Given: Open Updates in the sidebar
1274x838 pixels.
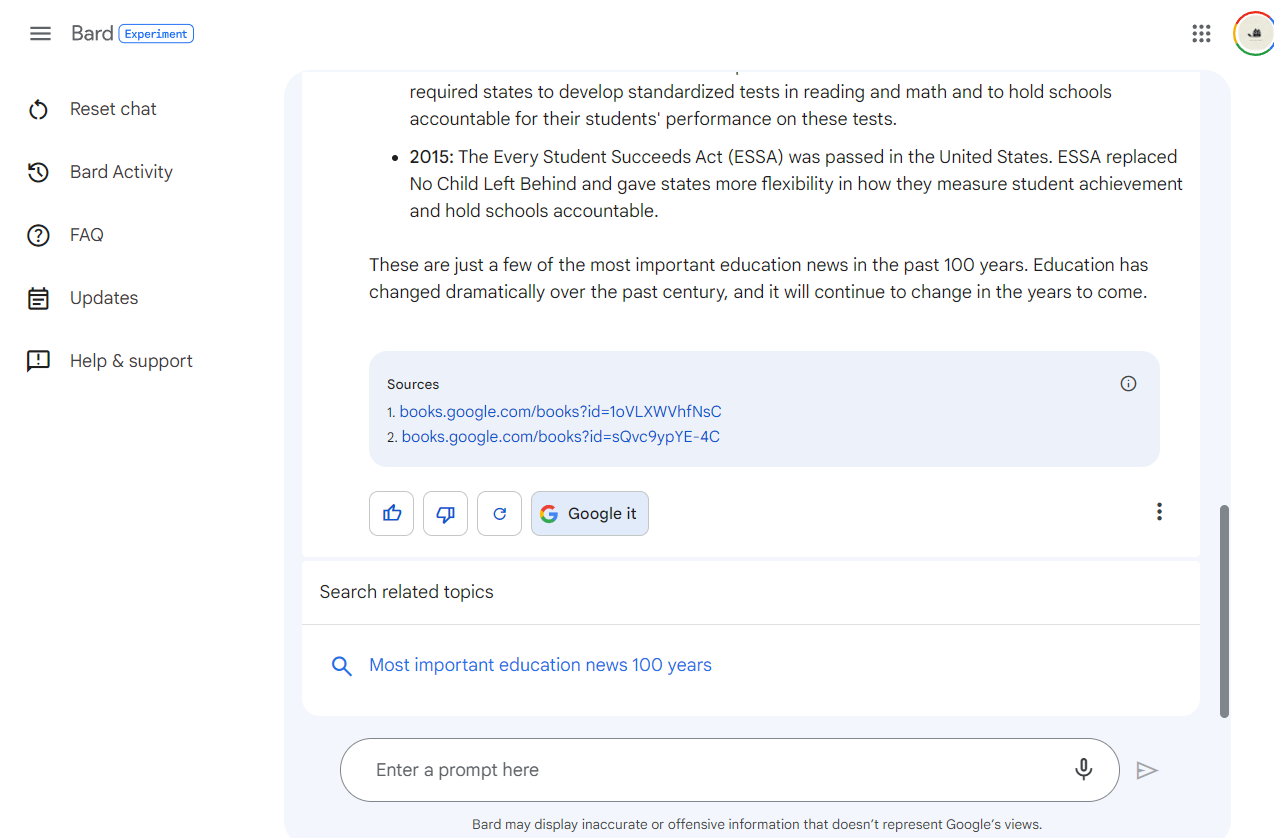Looking at the screenshot, I should (x=103, y=298).
